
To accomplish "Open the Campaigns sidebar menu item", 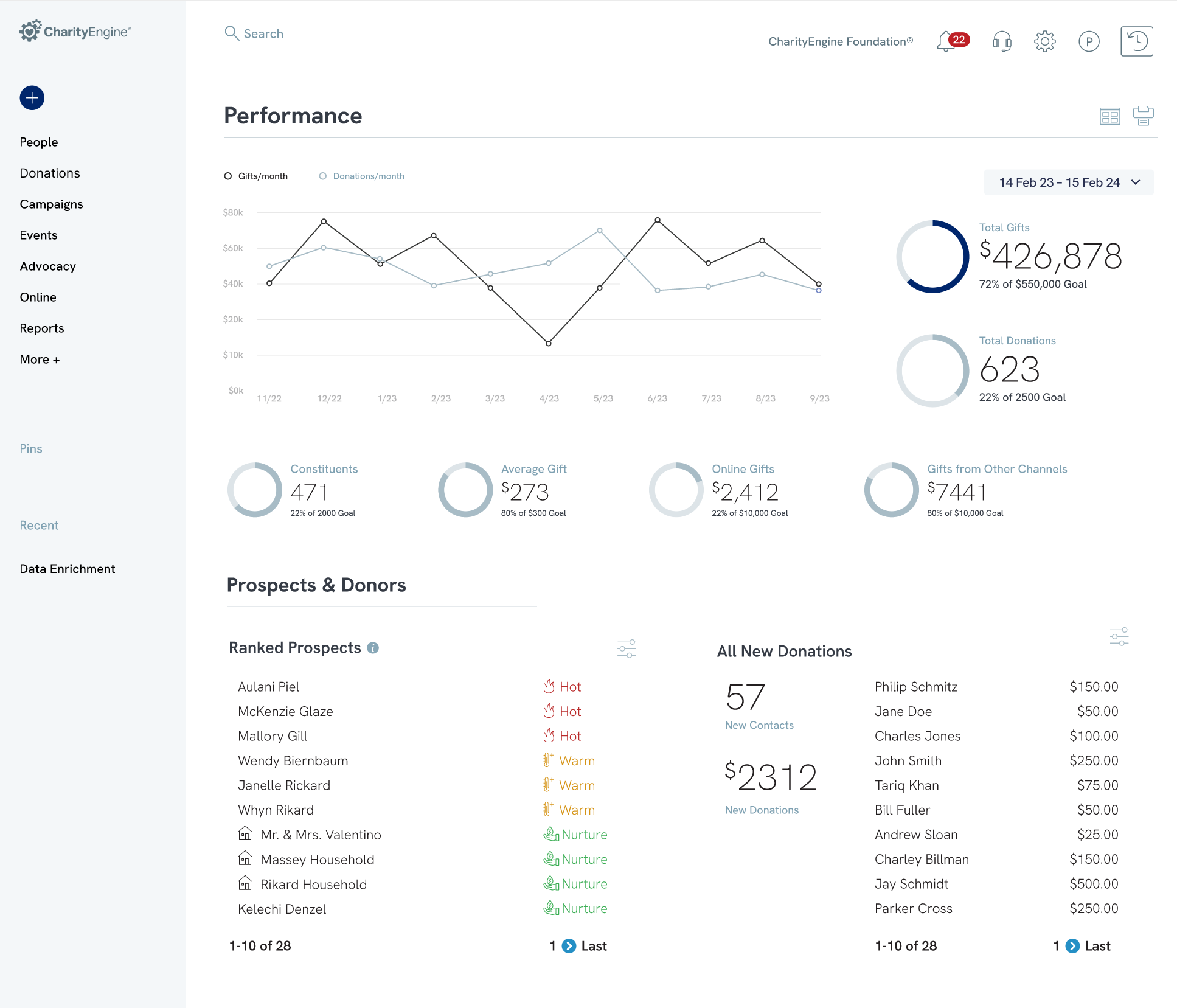I will [51, 204].
